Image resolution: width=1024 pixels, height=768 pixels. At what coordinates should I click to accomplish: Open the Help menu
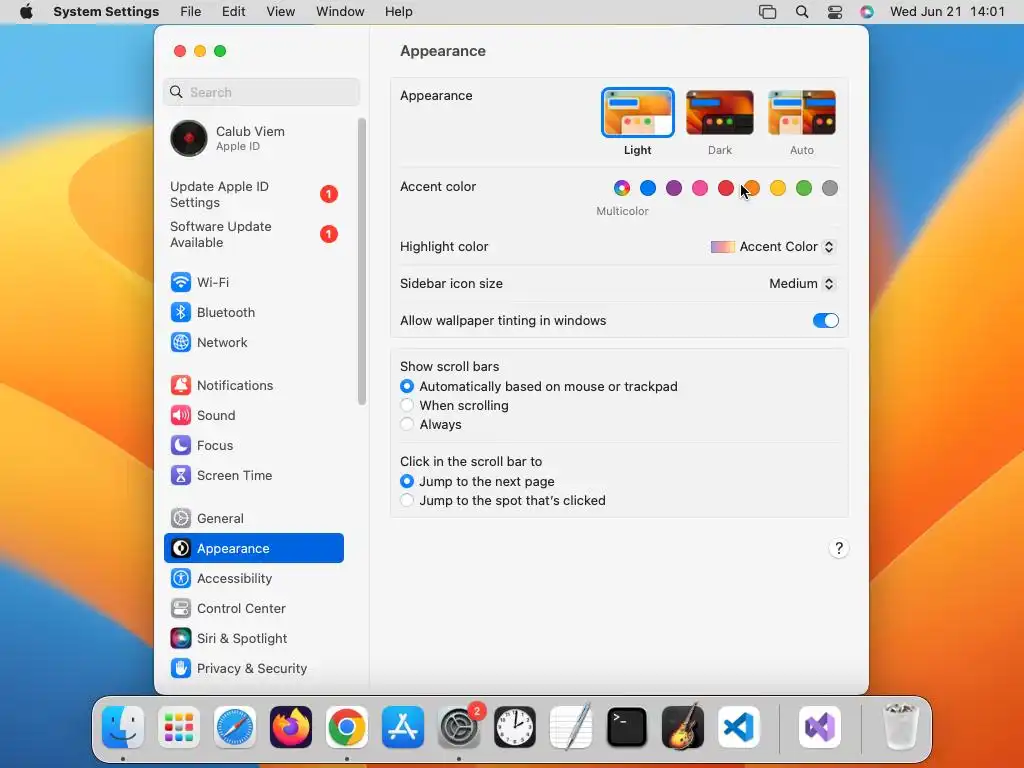[398, 12]
